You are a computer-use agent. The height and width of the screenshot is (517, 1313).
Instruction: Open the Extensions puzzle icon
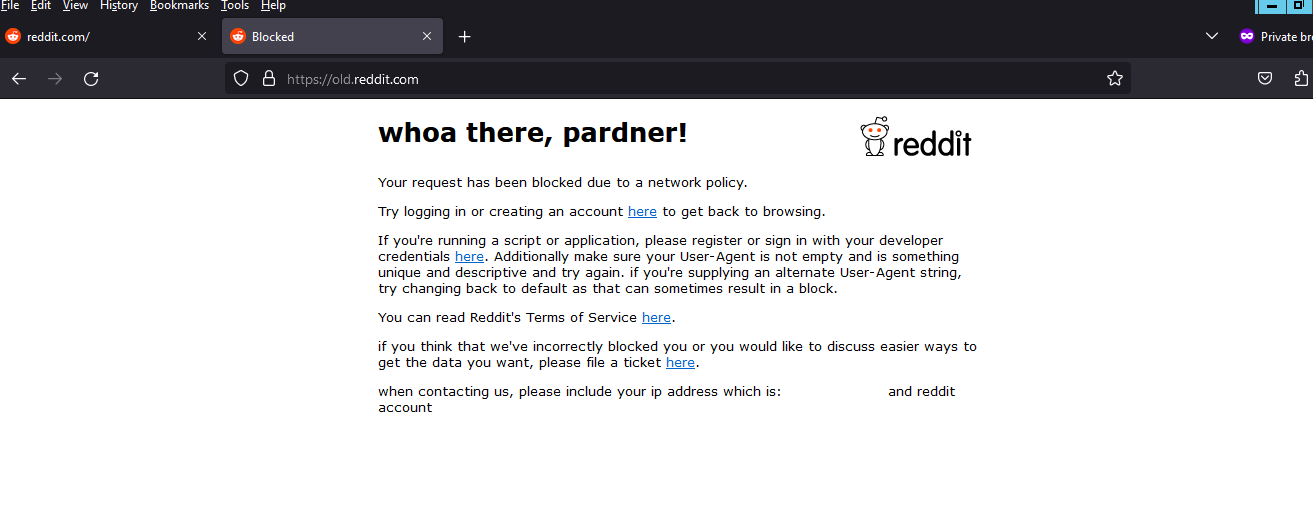pyautogui.click(x=1301, y=78)
